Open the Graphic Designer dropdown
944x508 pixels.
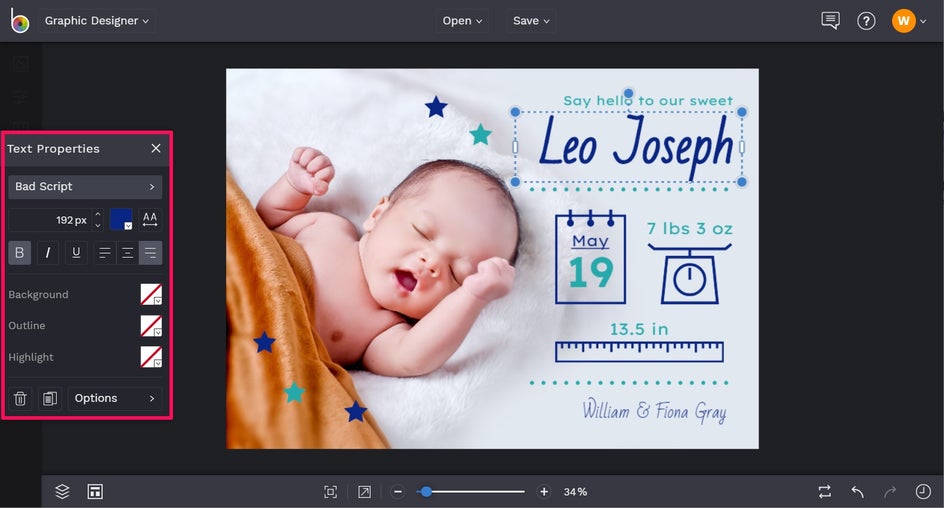pyautogui.click(x=96, y=20)
